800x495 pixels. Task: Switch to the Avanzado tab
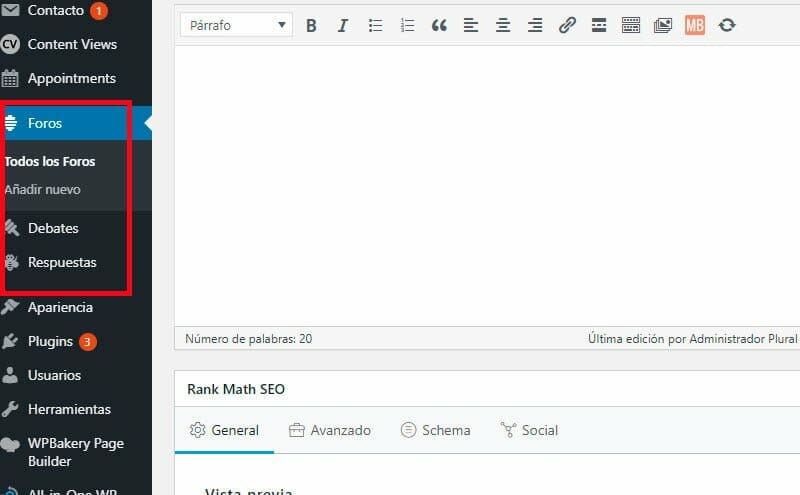[x=330, y=430]
